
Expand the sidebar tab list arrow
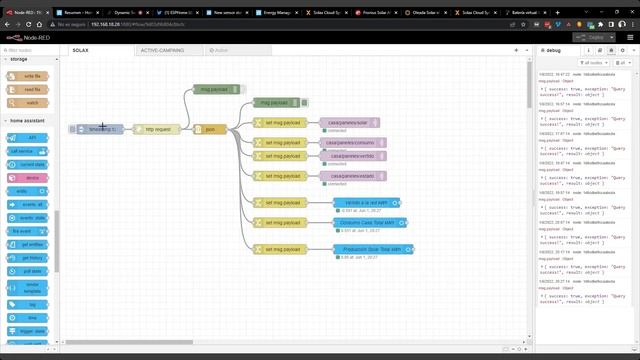(x=634, y=50)
